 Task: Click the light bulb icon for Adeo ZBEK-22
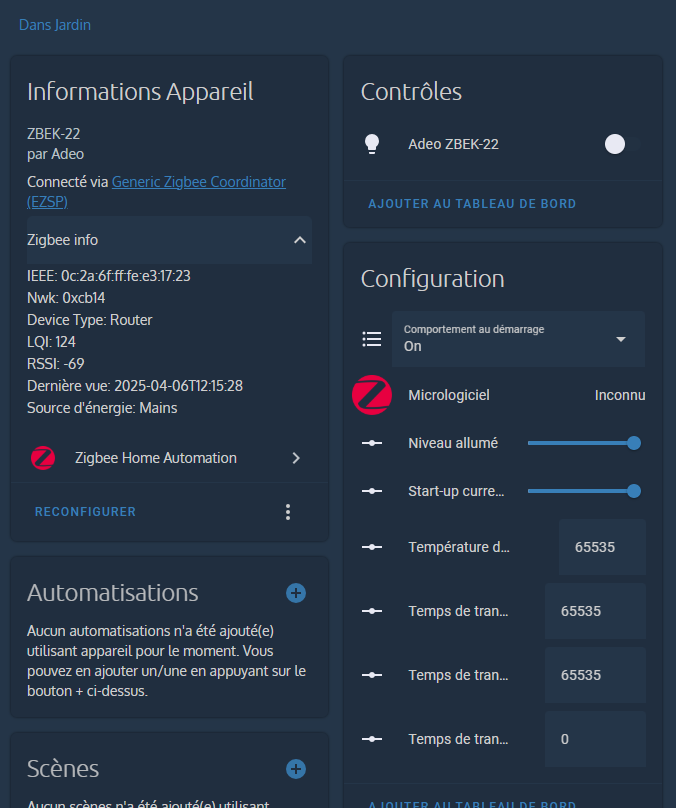[372, 144]
